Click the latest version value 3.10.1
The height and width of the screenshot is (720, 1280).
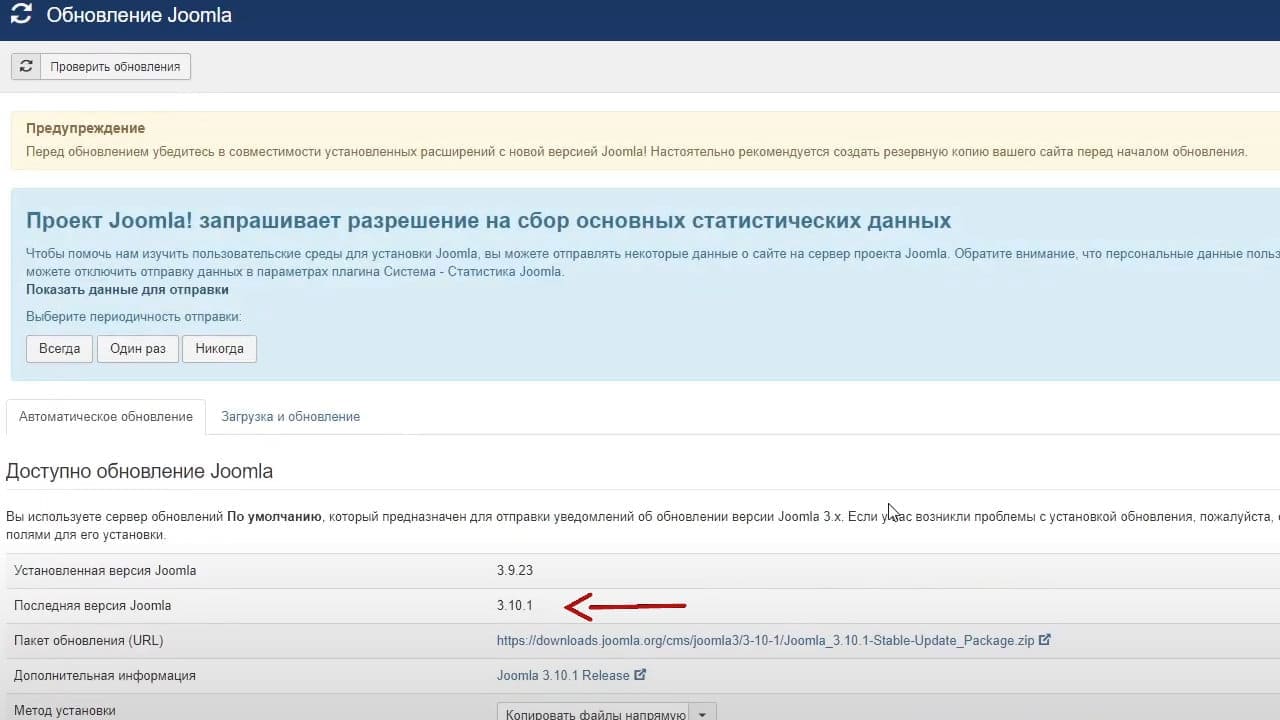515,606
